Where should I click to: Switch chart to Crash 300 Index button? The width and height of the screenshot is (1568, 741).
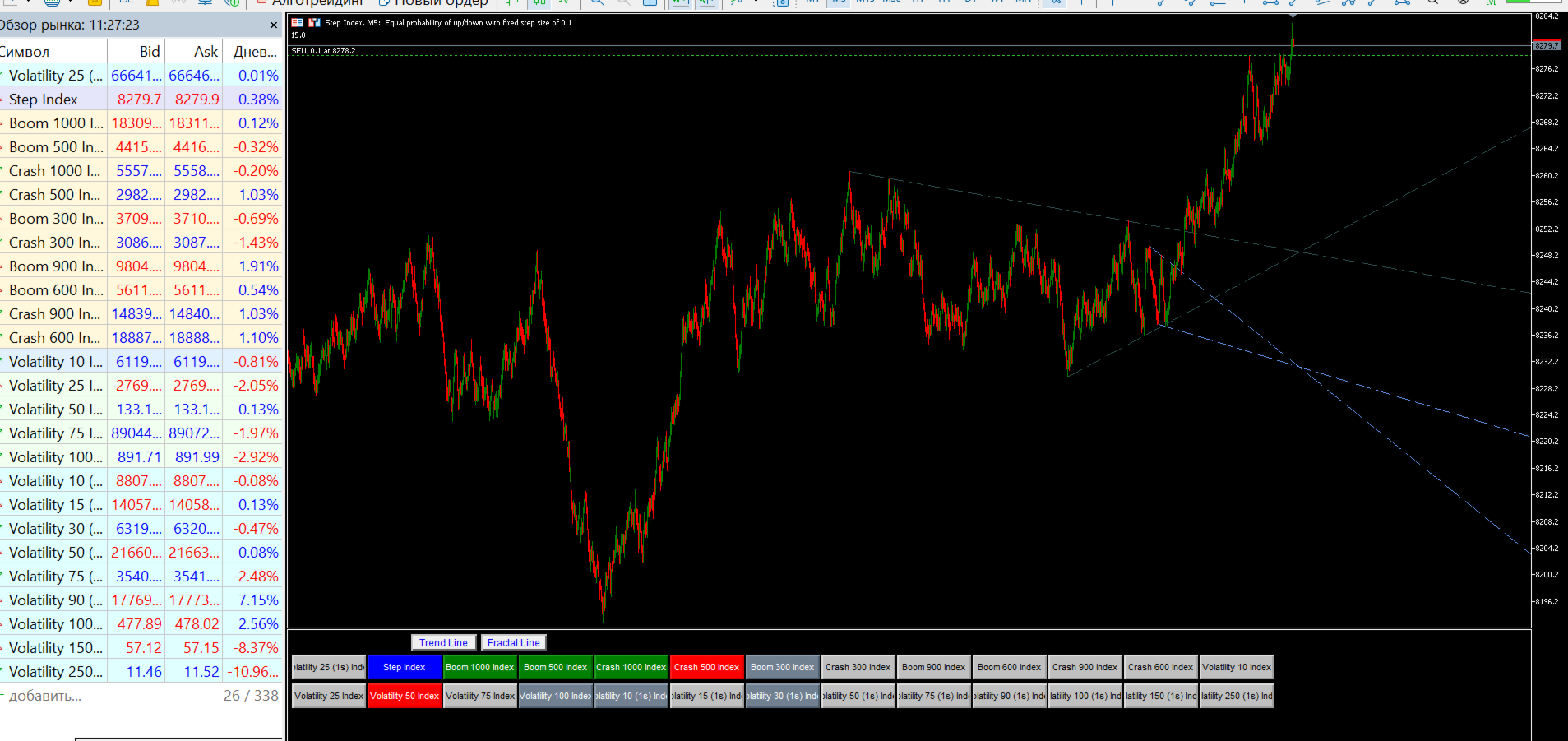(x=858, y=667)
